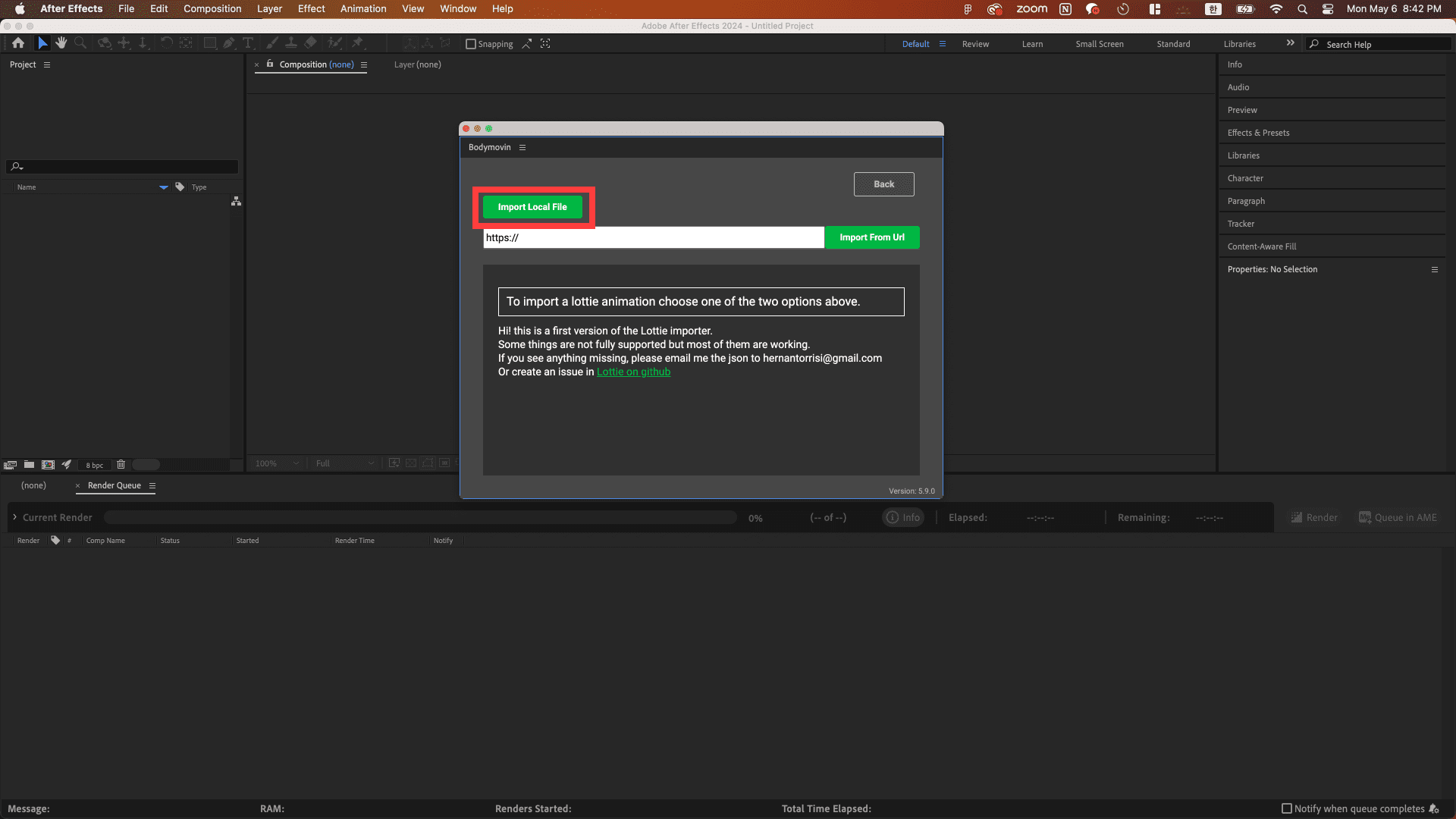Open Project flowchart view icon
This screenshot has width=1456, height=819.
point(236,201)
